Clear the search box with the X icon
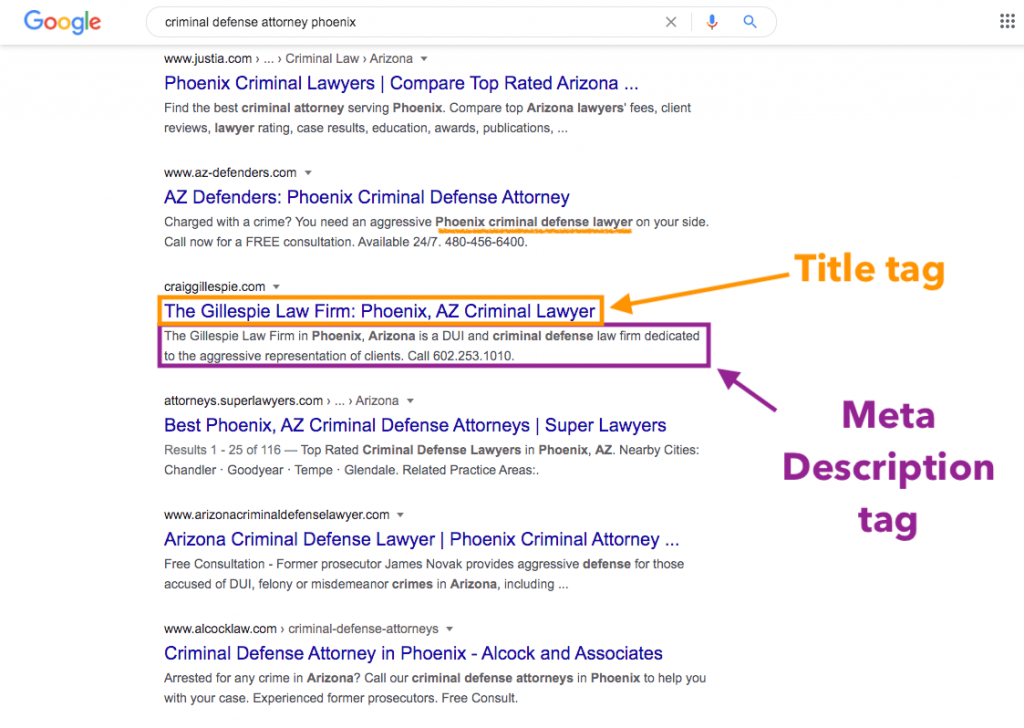 pyautogui.click(x=671, y=22)
